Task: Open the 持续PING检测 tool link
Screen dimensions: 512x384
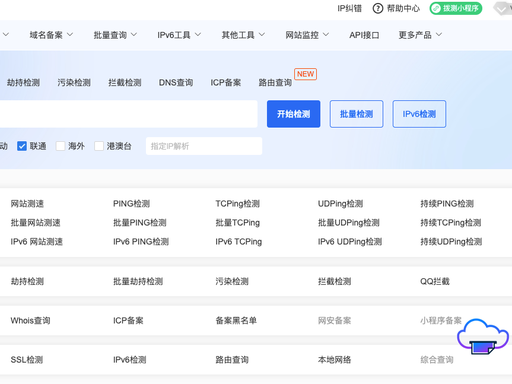Action: 447,204
